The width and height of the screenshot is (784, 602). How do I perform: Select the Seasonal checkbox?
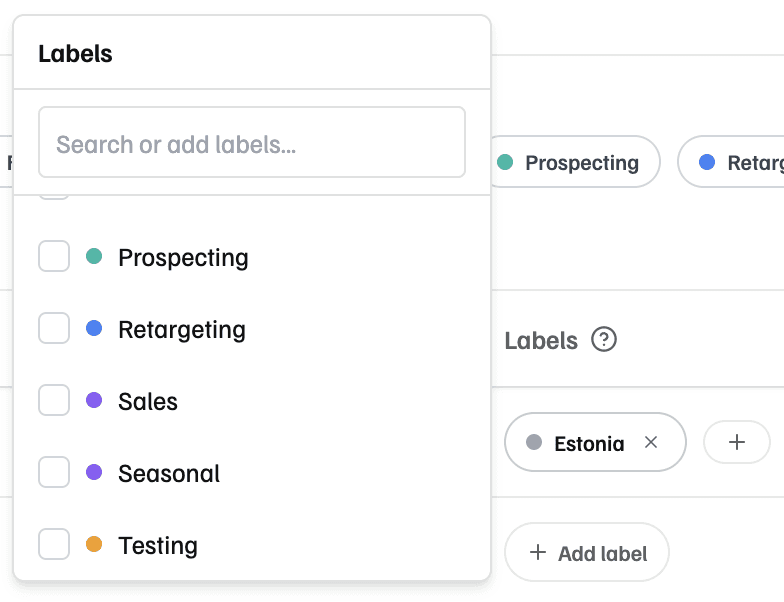(54, 473)
